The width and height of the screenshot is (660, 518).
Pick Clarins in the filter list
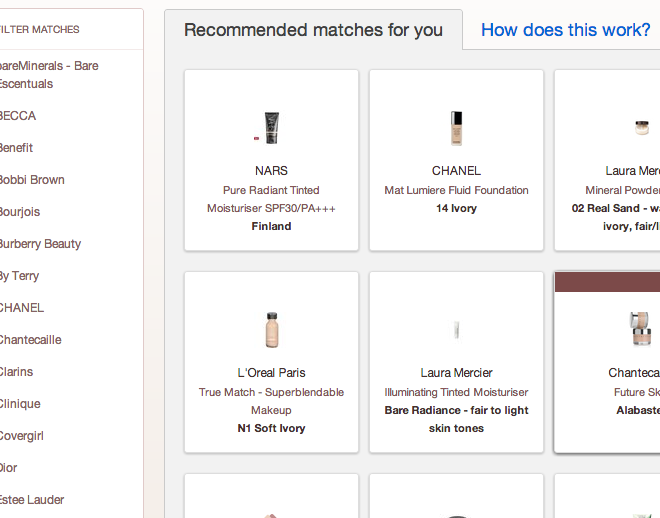point(17,372)
